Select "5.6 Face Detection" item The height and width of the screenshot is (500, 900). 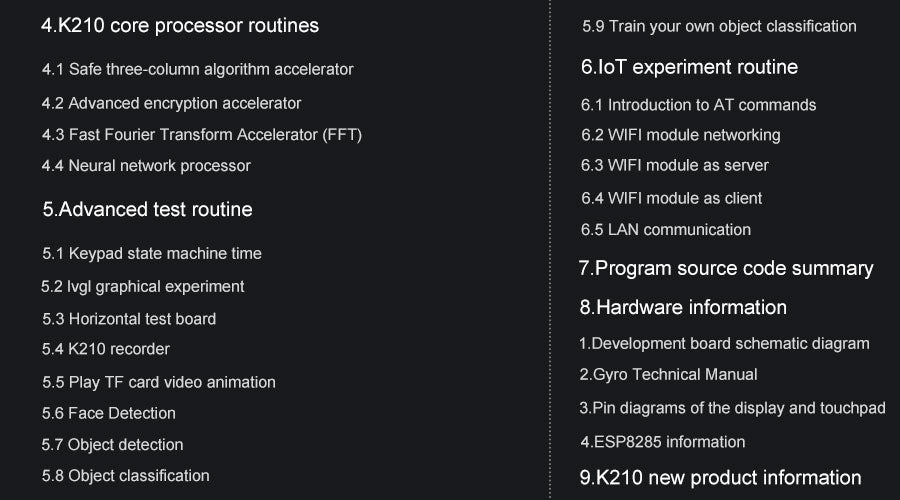109,413
